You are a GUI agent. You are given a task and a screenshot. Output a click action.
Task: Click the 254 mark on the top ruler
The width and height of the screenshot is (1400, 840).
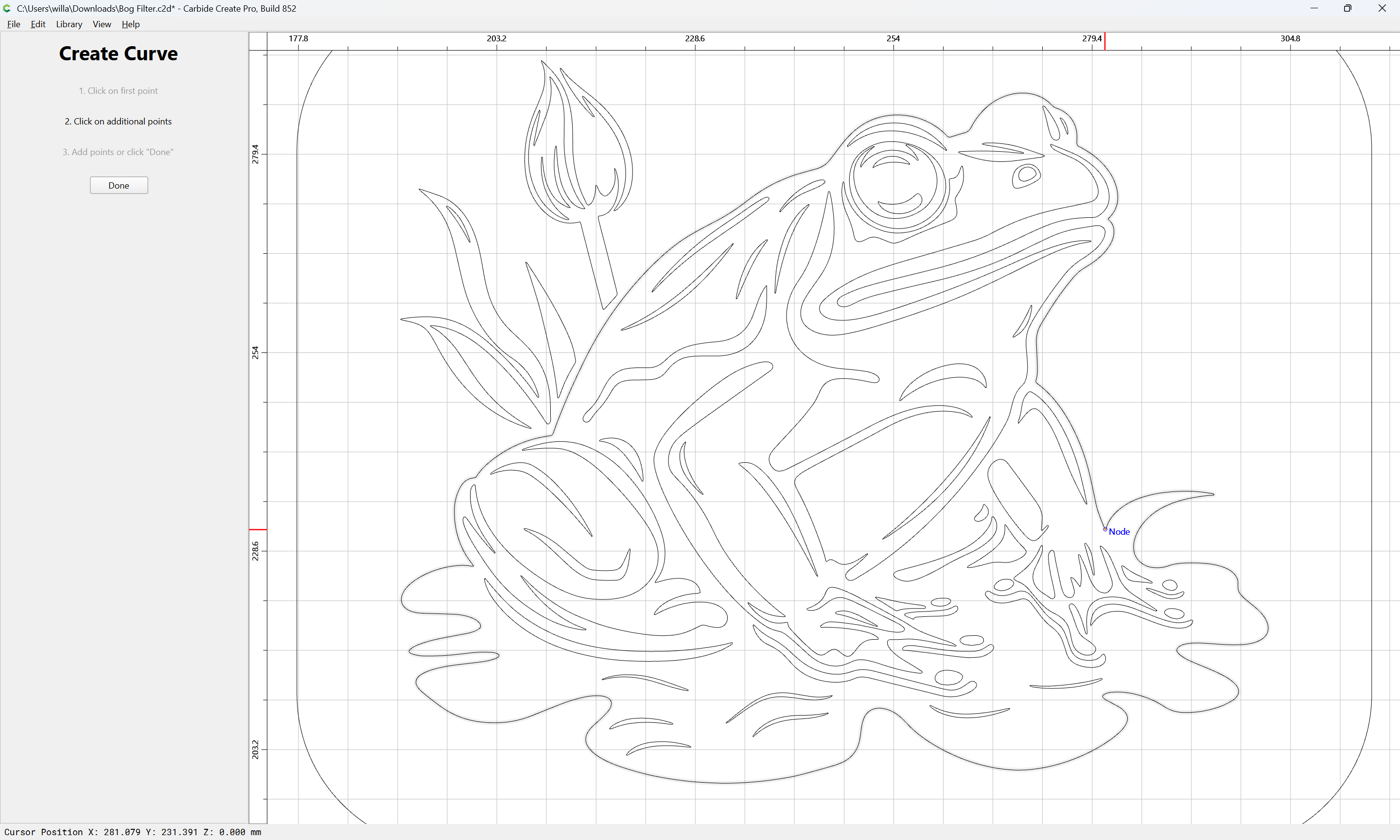click(893, 38)
